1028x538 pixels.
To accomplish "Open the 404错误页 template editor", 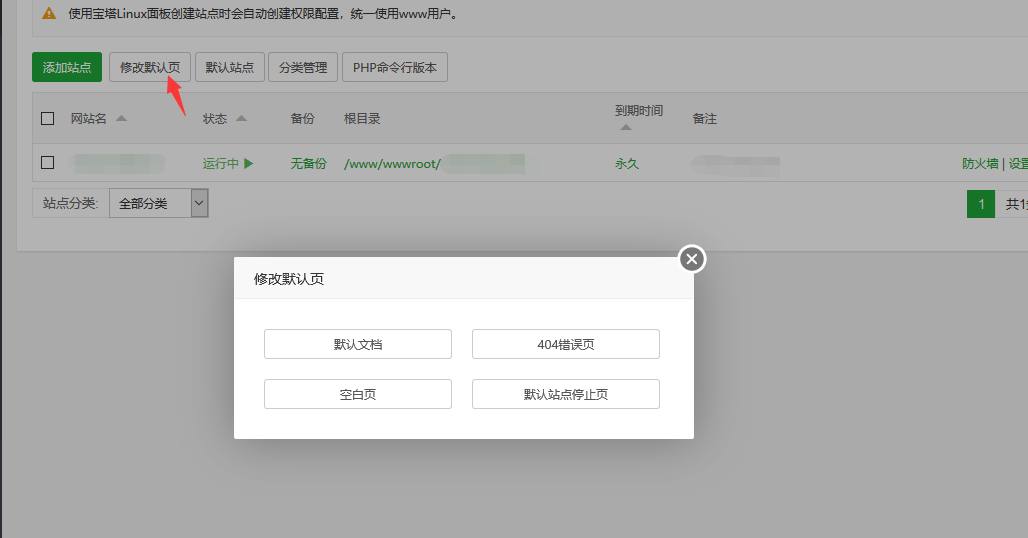I will point(566,344).
